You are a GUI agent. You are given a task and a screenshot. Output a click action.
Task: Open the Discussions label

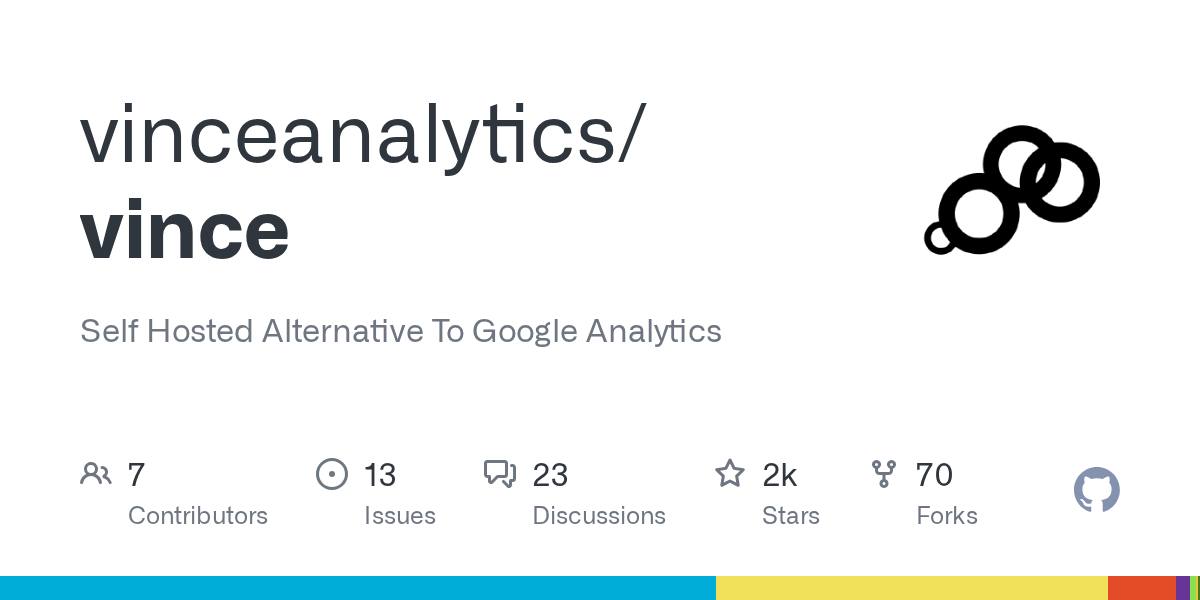click(599, 516)
